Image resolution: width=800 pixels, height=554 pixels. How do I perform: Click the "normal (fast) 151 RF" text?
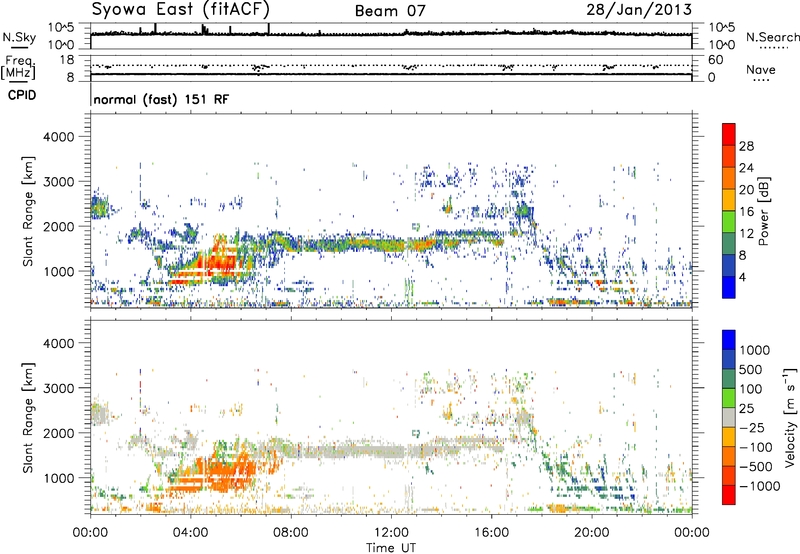point(161,99)
